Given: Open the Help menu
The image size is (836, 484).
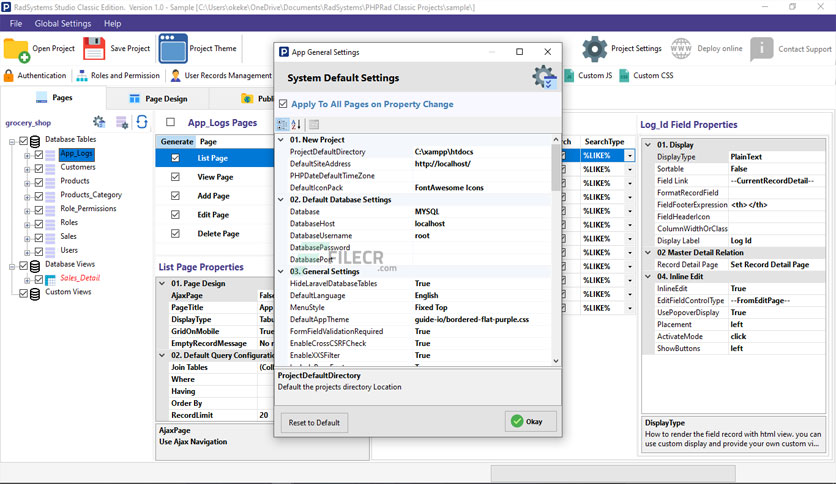Looking at the screenshot, I should tap(112, 23).
